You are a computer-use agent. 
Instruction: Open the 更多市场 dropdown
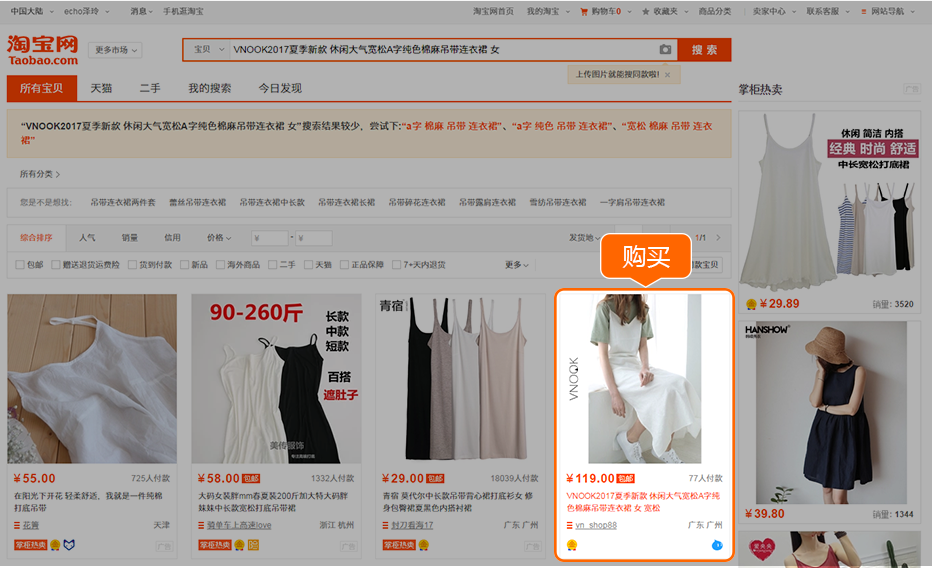pyautogui.click(x=116, y=50)
